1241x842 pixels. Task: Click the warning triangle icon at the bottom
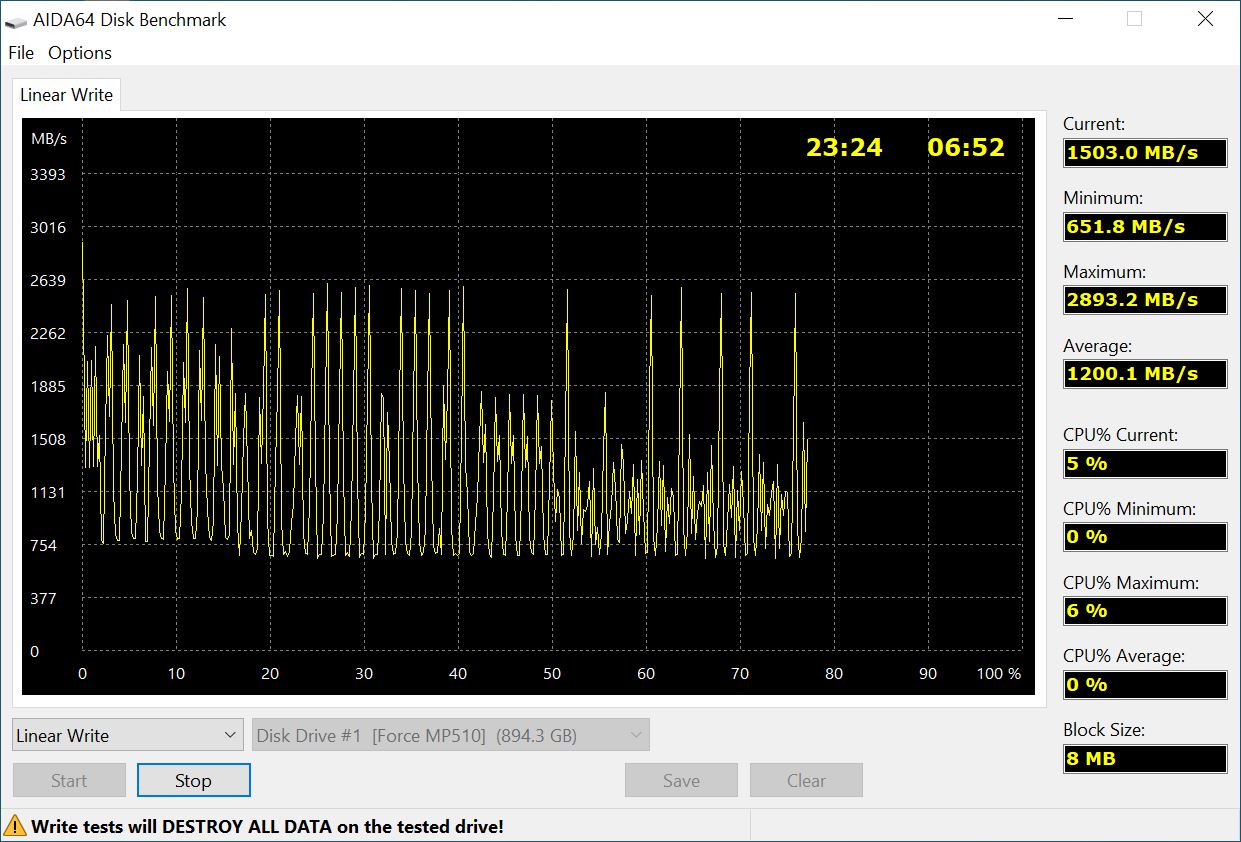pos(17,826)
